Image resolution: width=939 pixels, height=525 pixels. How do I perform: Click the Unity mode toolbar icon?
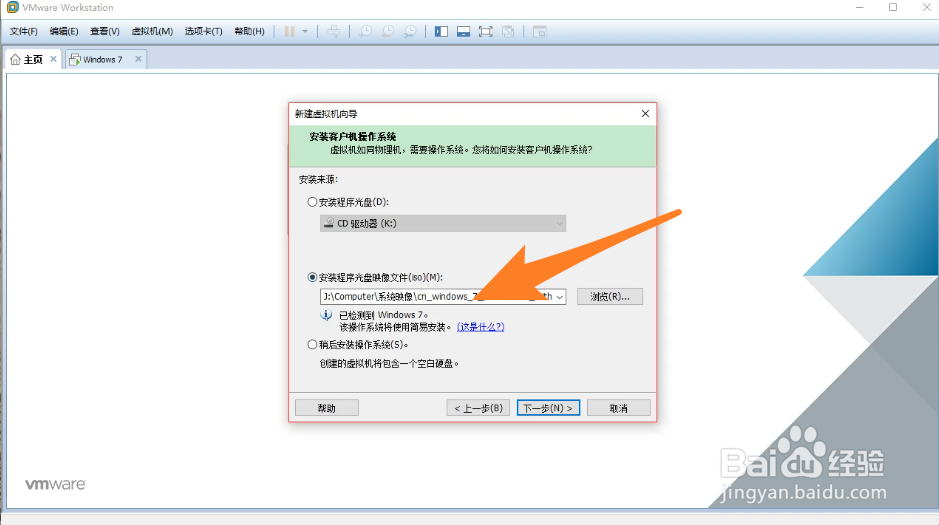pyautogui.click(x=508, y=32)
